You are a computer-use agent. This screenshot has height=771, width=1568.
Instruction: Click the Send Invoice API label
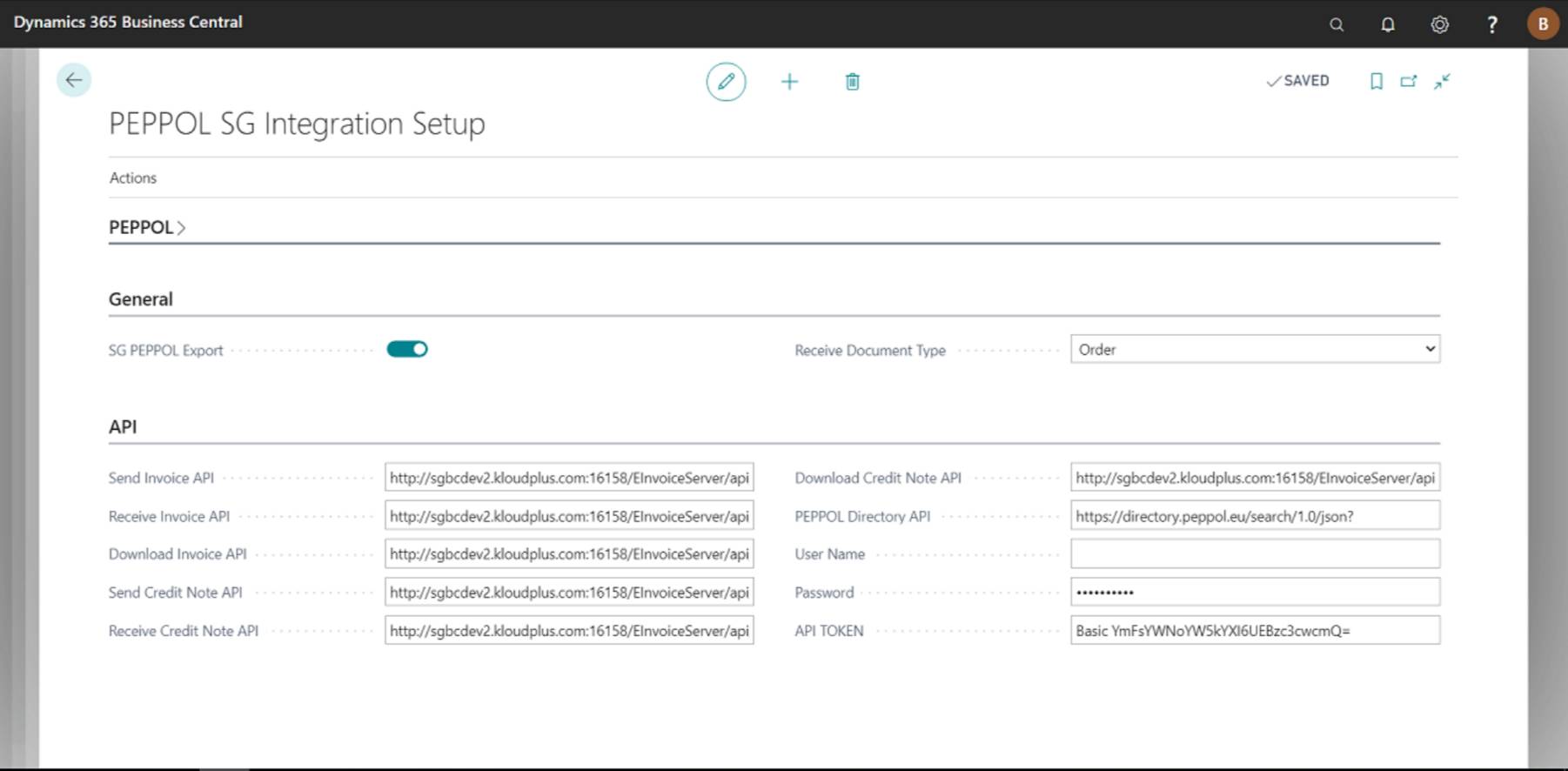pos(161,478)
